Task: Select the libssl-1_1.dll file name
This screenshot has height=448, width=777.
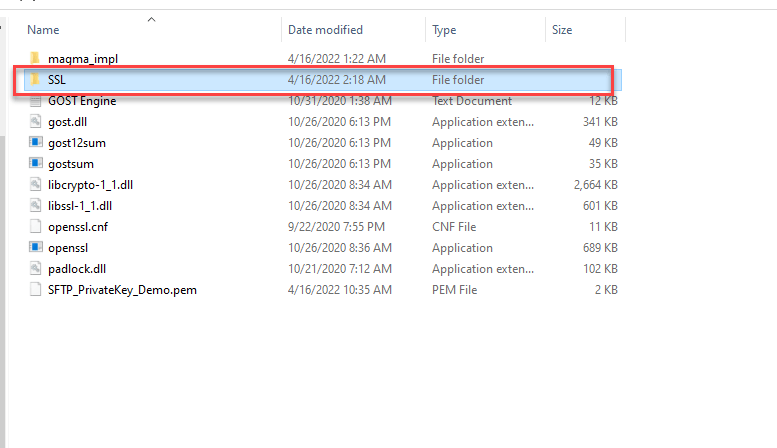Action: [x=80, y=206]
